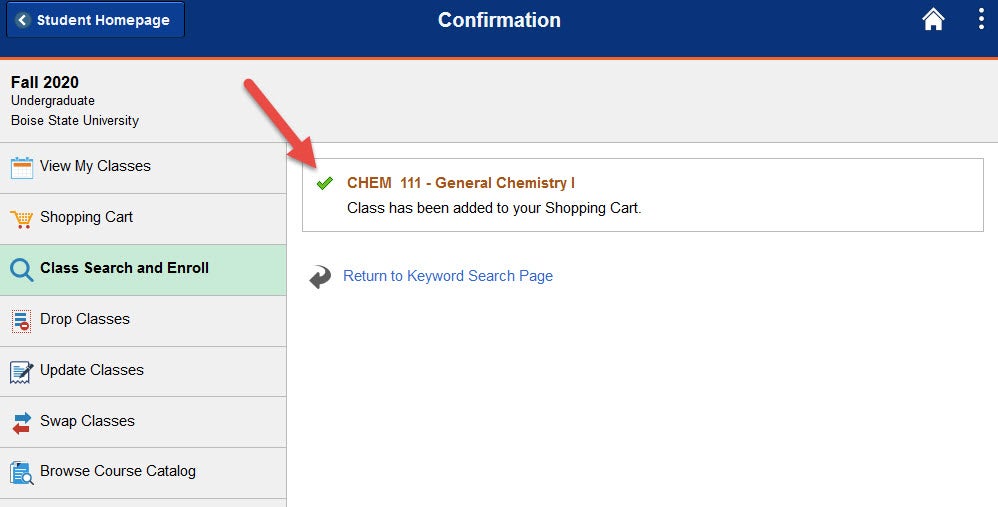Click Return to Keyword Search Page link
The width and height of the screenshot is (998, 507).
point(448,276)
